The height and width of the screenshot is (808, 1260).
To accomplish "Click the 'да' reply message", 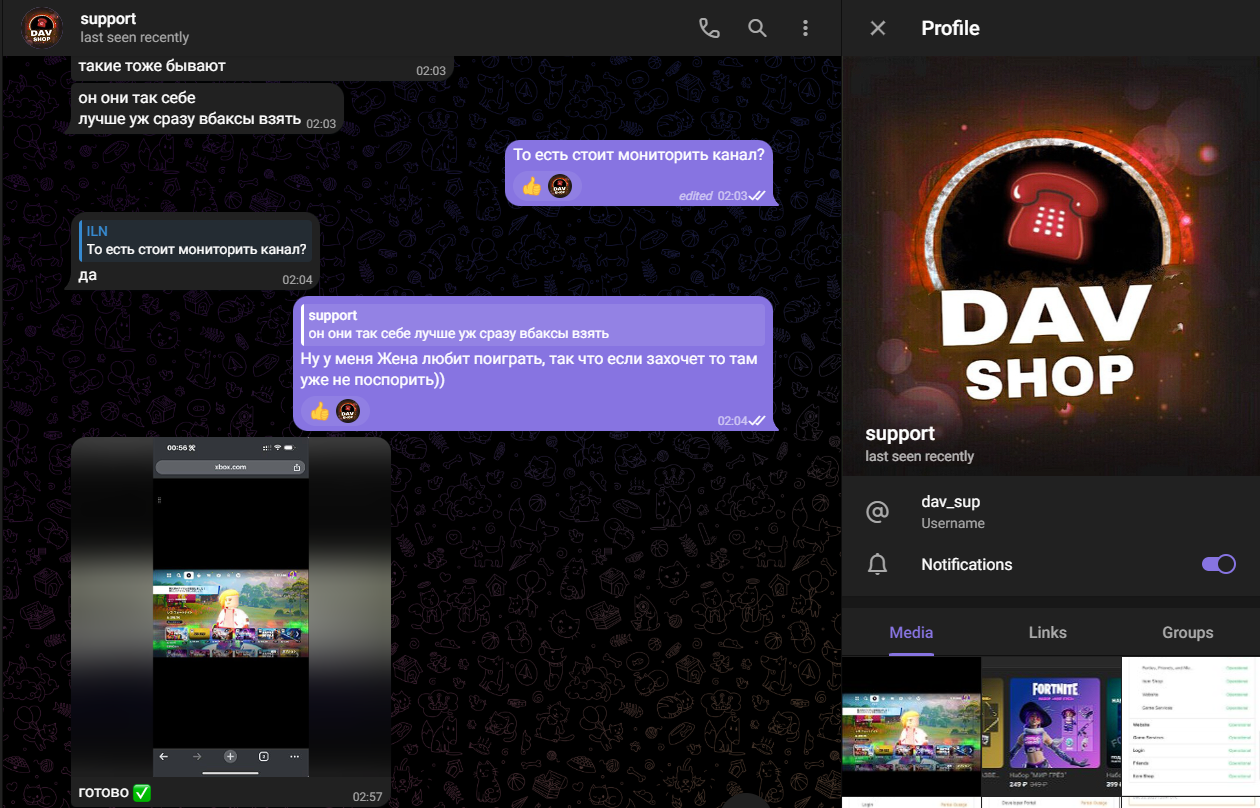I will 88,275.
